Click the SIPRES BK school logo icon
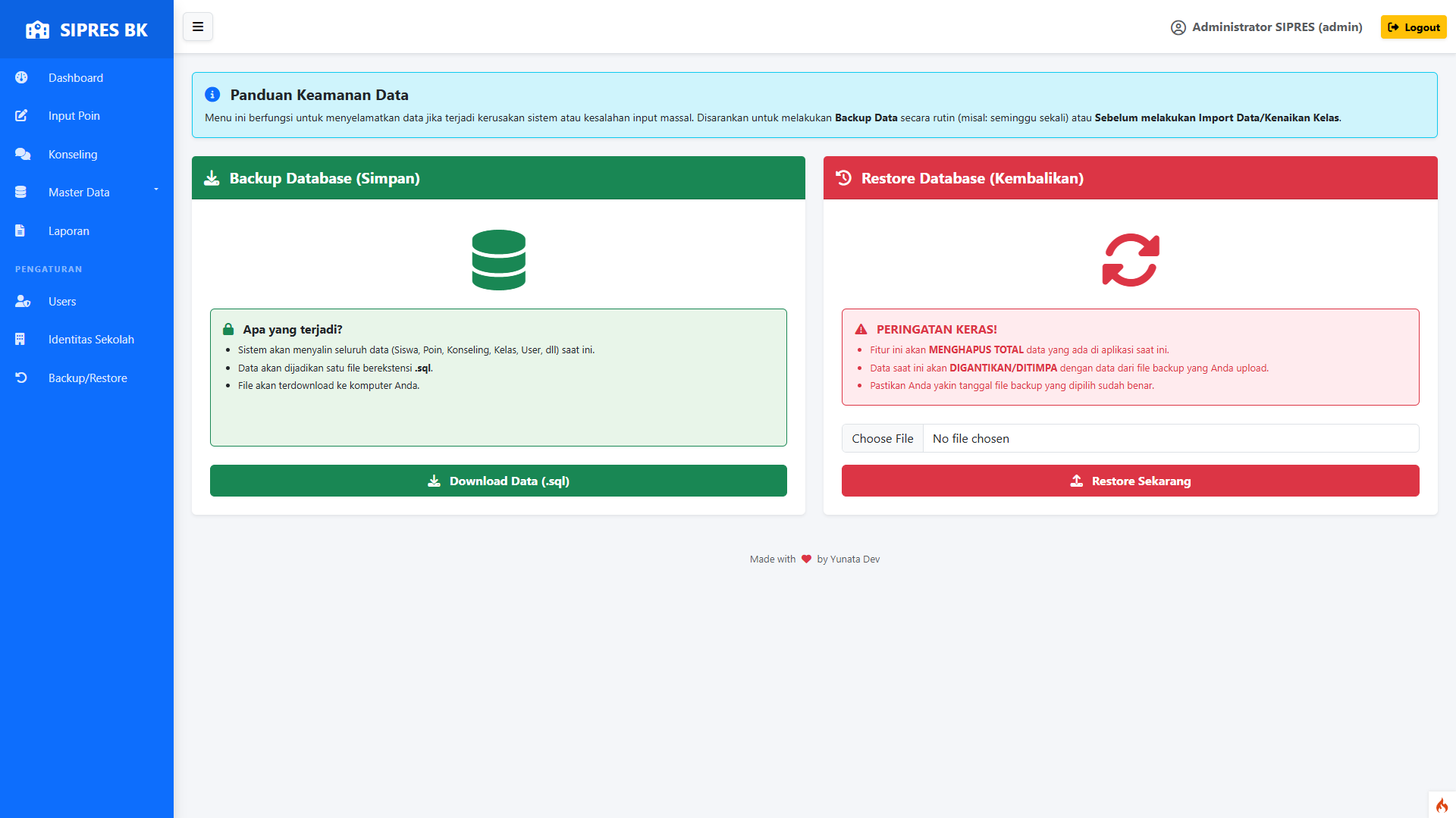Viewport: 1456px width, 818px height. click(37, 30)
